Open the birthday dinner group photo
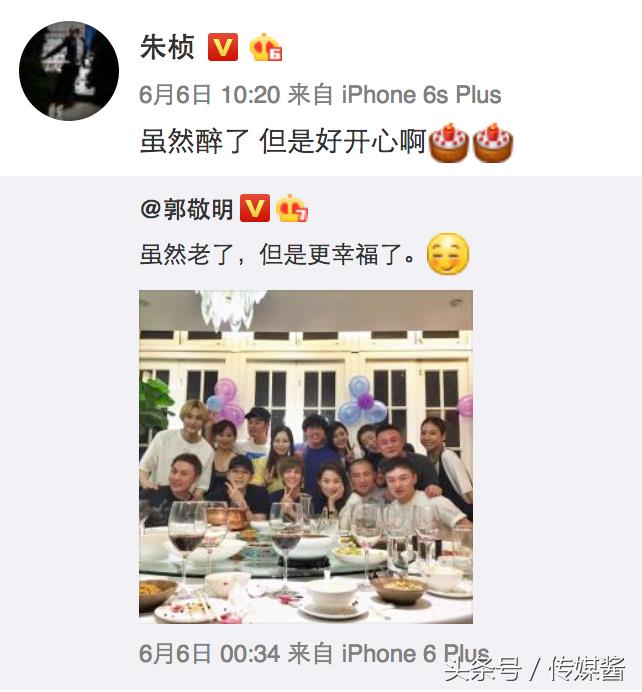The image size is (642, 692). (306, 457)
